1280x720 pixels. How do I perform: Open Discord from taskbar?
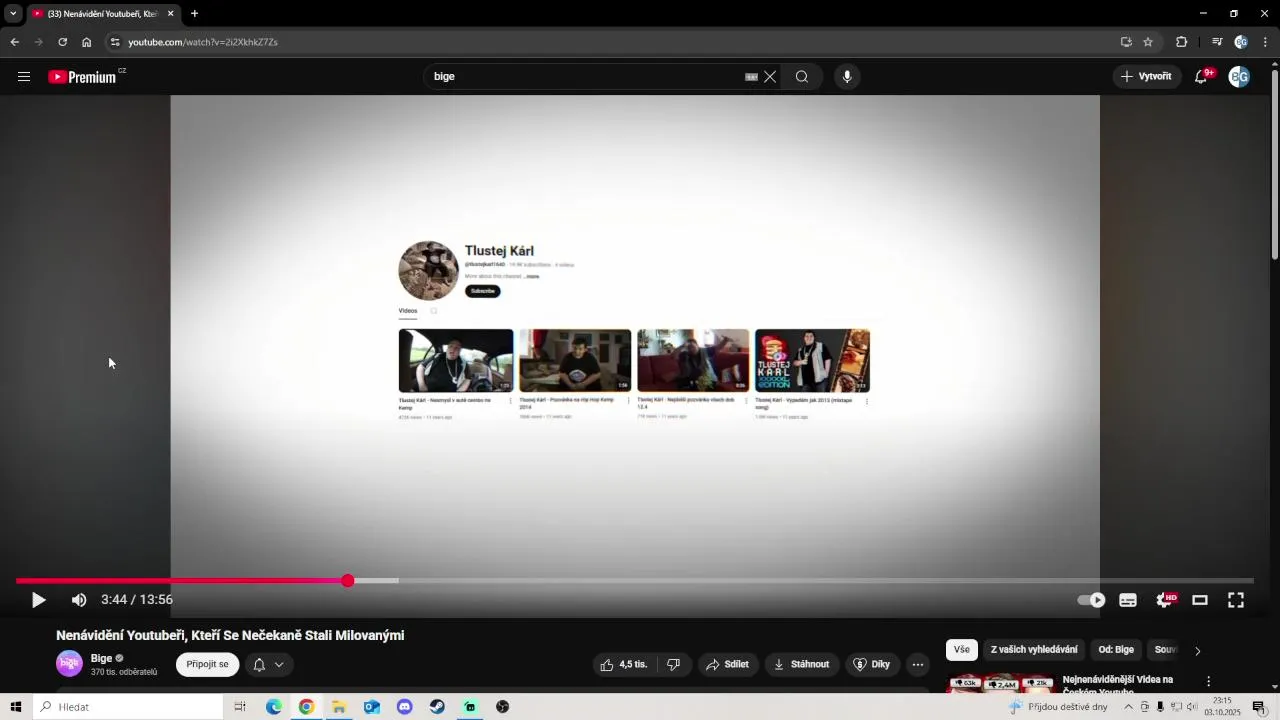(404, 707)
